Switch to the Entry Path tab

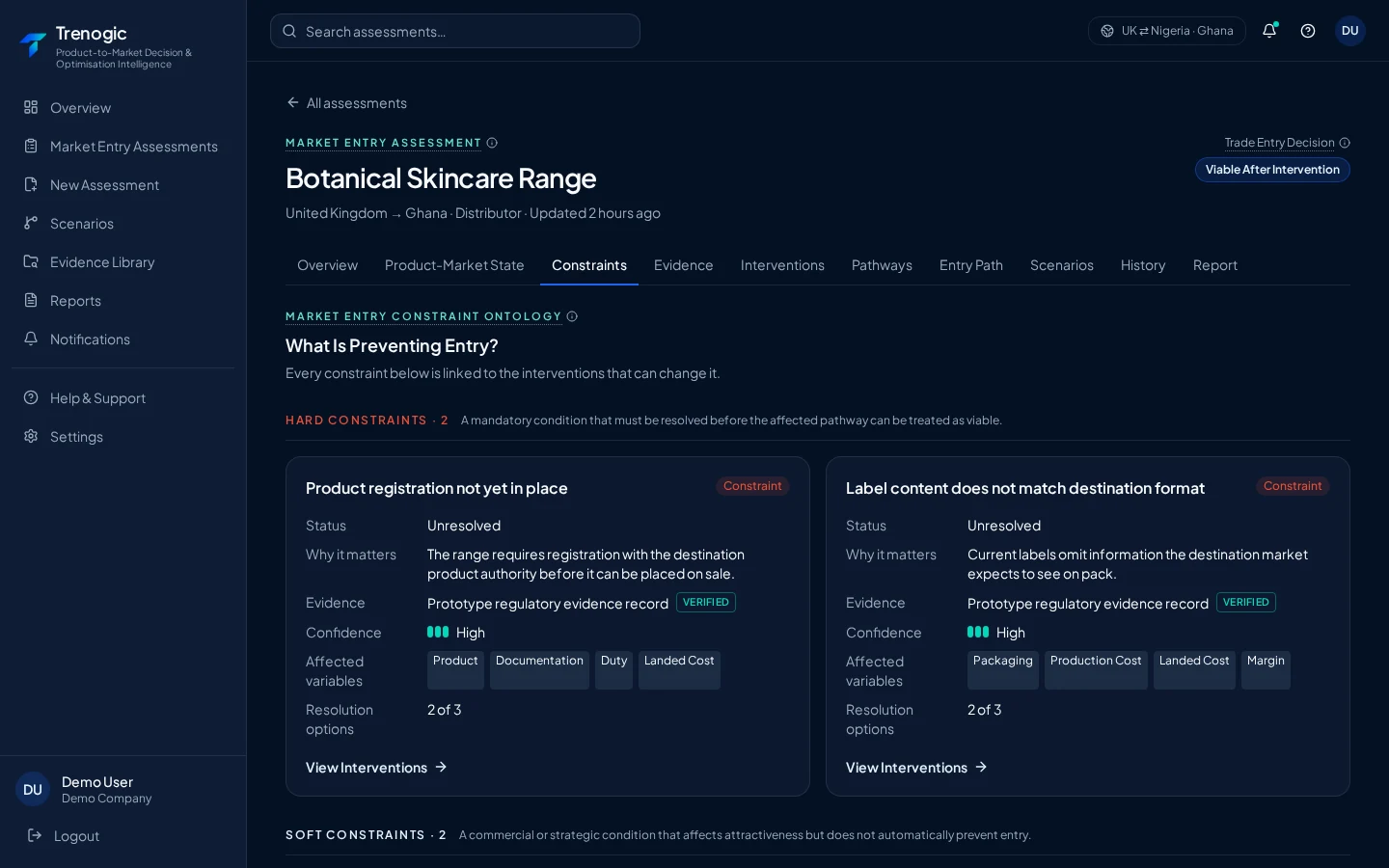pos(971,265)
